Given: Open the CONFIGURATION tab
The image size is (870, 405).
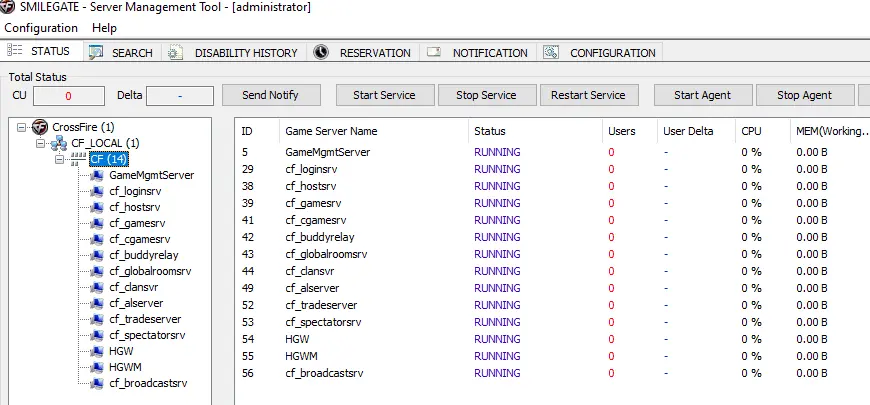Looking at the screenshot, I should tap(599, 53).
